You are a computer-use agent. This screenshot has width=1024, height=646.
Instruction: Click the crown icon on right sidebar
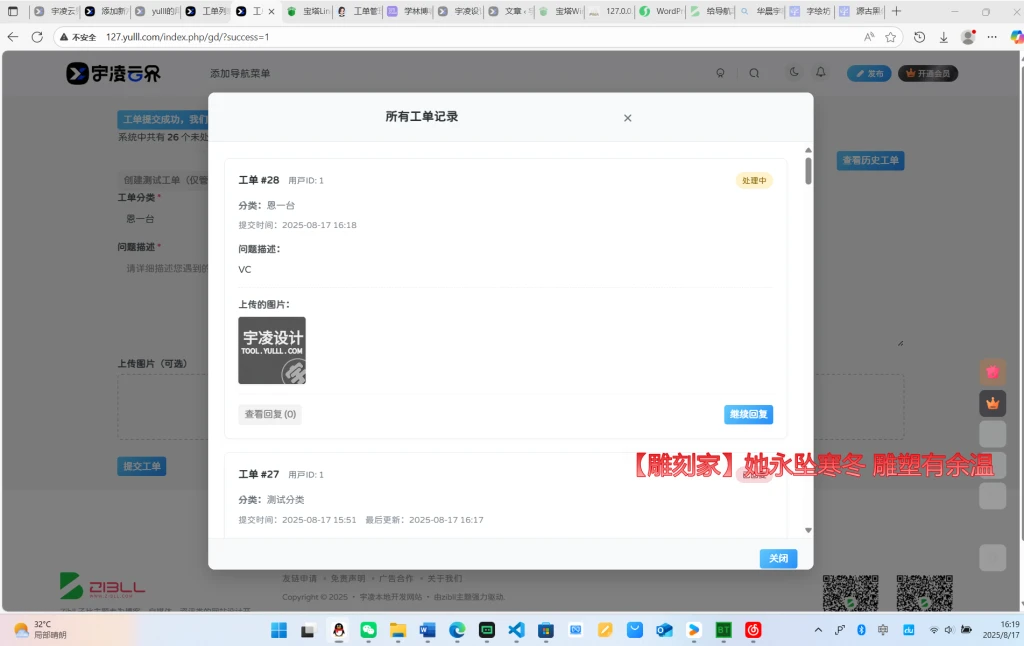click(991, 403)
